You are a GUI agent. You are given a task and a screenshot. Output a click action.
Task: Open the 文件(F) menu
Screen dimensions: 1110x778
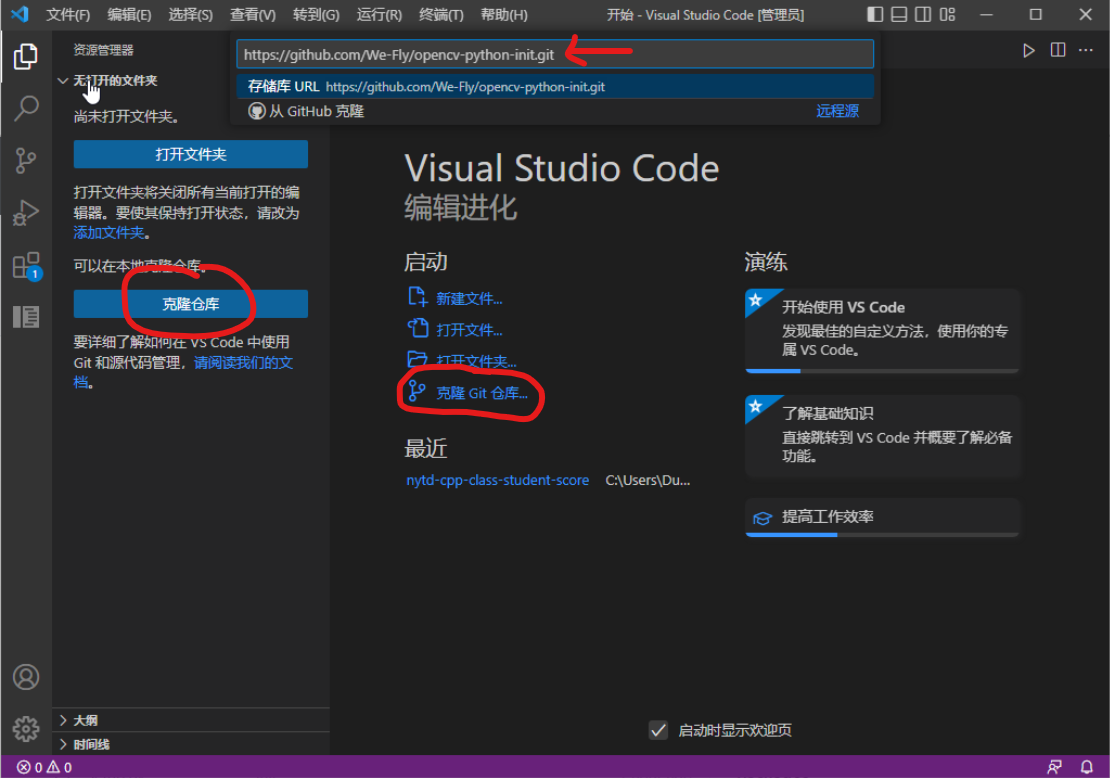(x=68, y=15)
